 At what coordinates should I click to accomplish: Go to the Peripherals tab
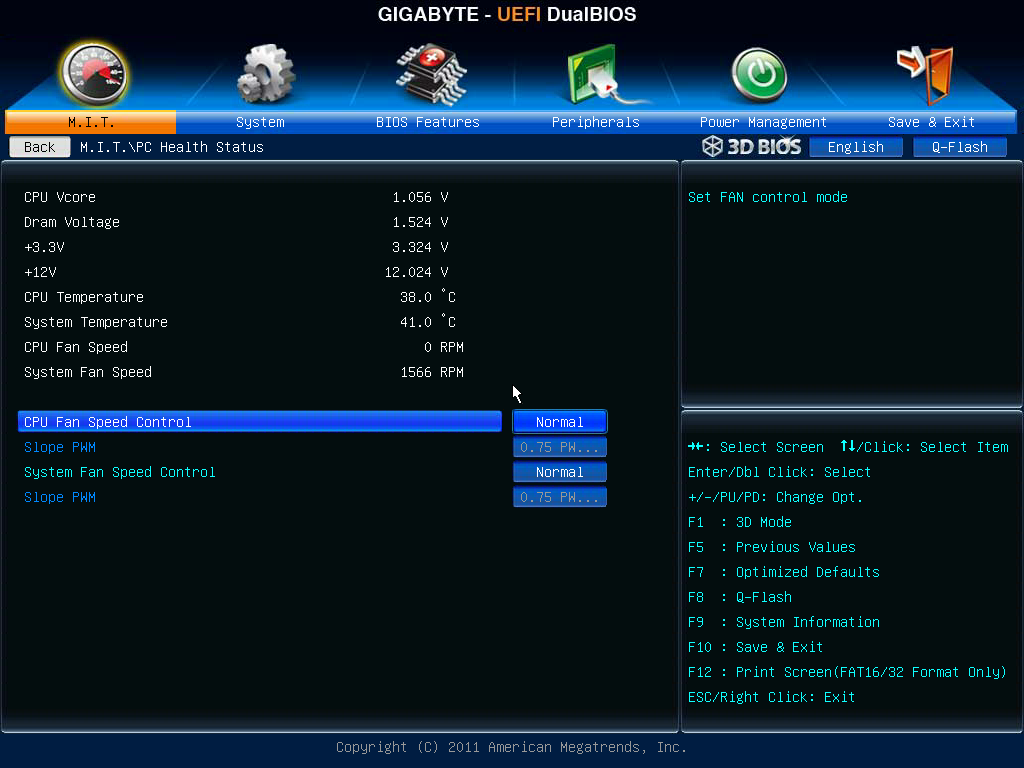(x=596, y=122)
